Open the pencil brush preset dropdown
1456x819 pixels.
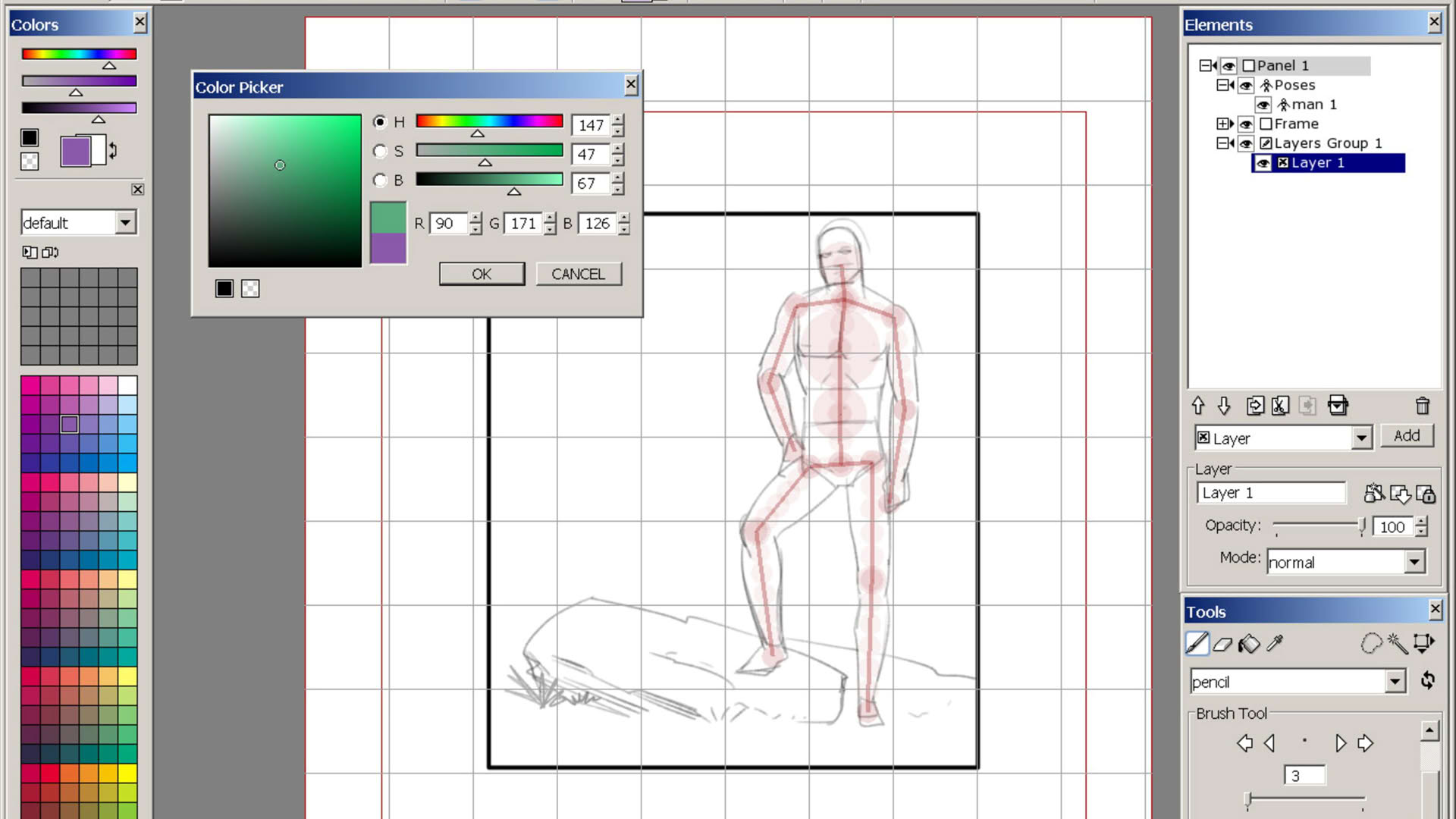(x=1395, y=681)
